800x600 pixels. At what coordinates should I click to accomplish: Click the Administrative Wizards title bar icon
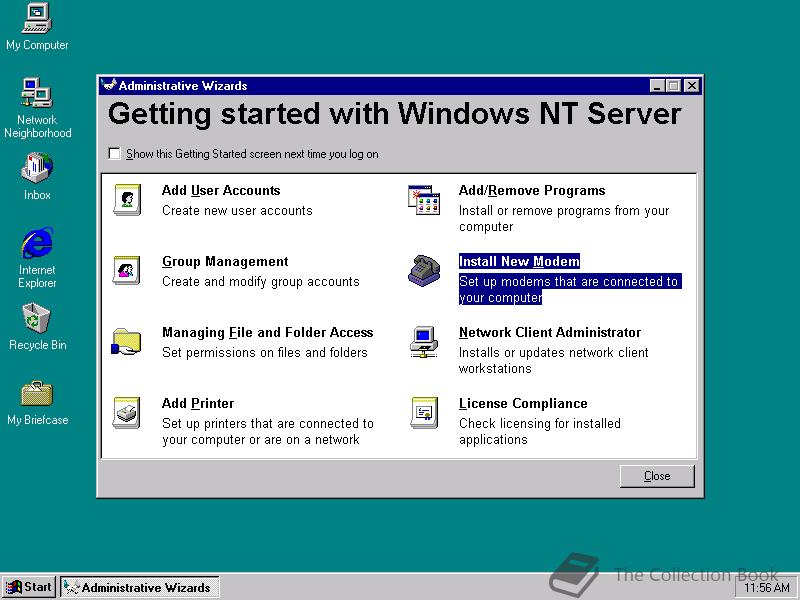109,85
